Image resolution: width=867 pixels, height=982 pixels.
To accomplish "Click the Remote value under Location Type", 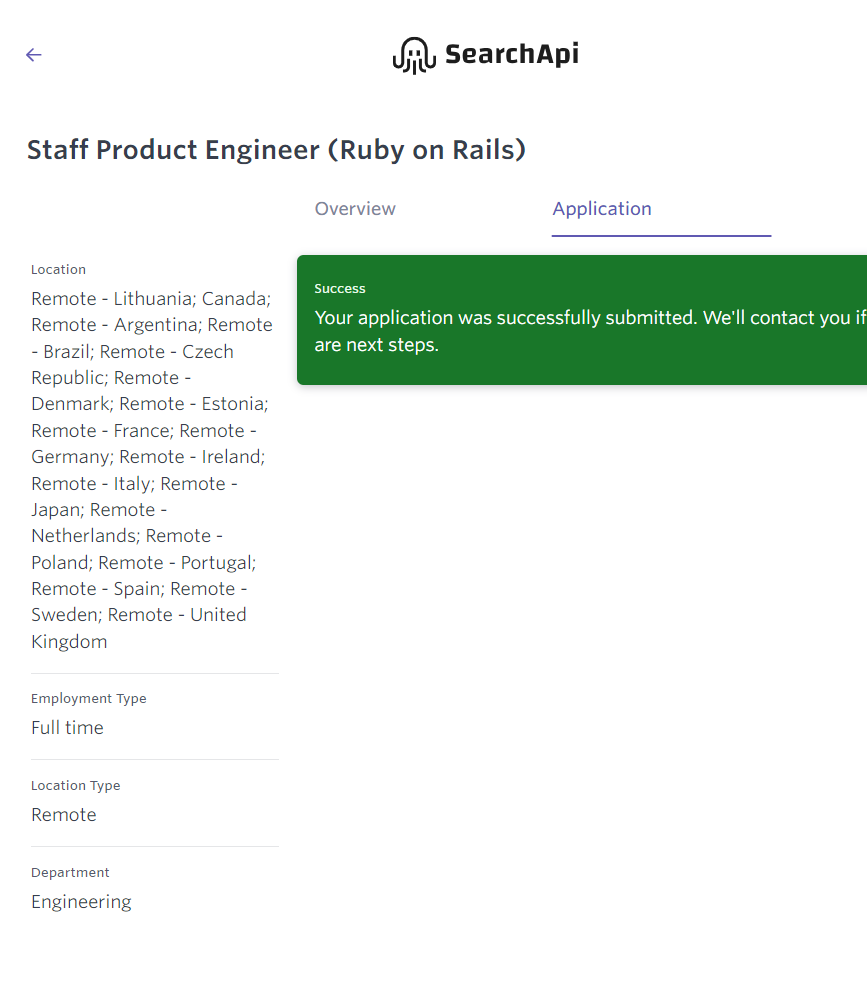I will [64, 815].
